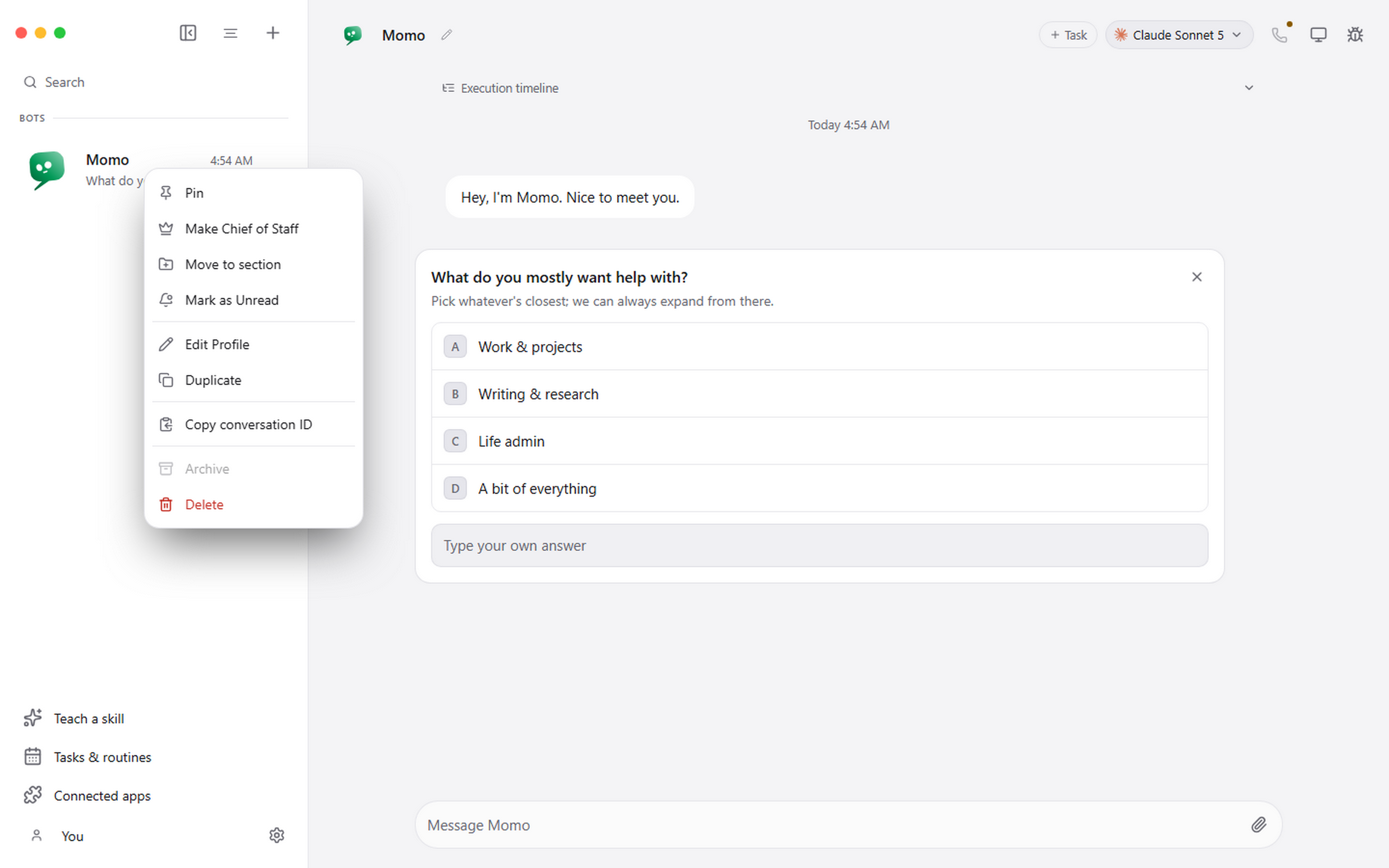This screenshot has width=1389, height=868.
Task: Click the red Delete menu entry
Action: pyautogui.click(x=254, y=504)
